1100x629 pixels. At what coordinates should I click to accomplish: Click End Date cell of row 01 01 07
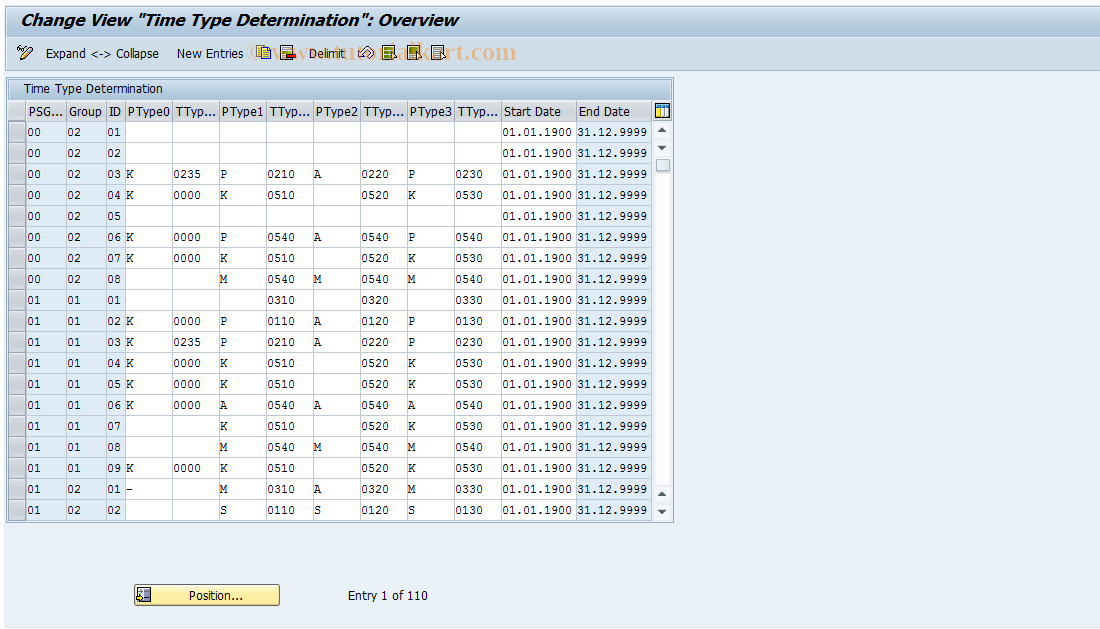[x=613, y=426]
